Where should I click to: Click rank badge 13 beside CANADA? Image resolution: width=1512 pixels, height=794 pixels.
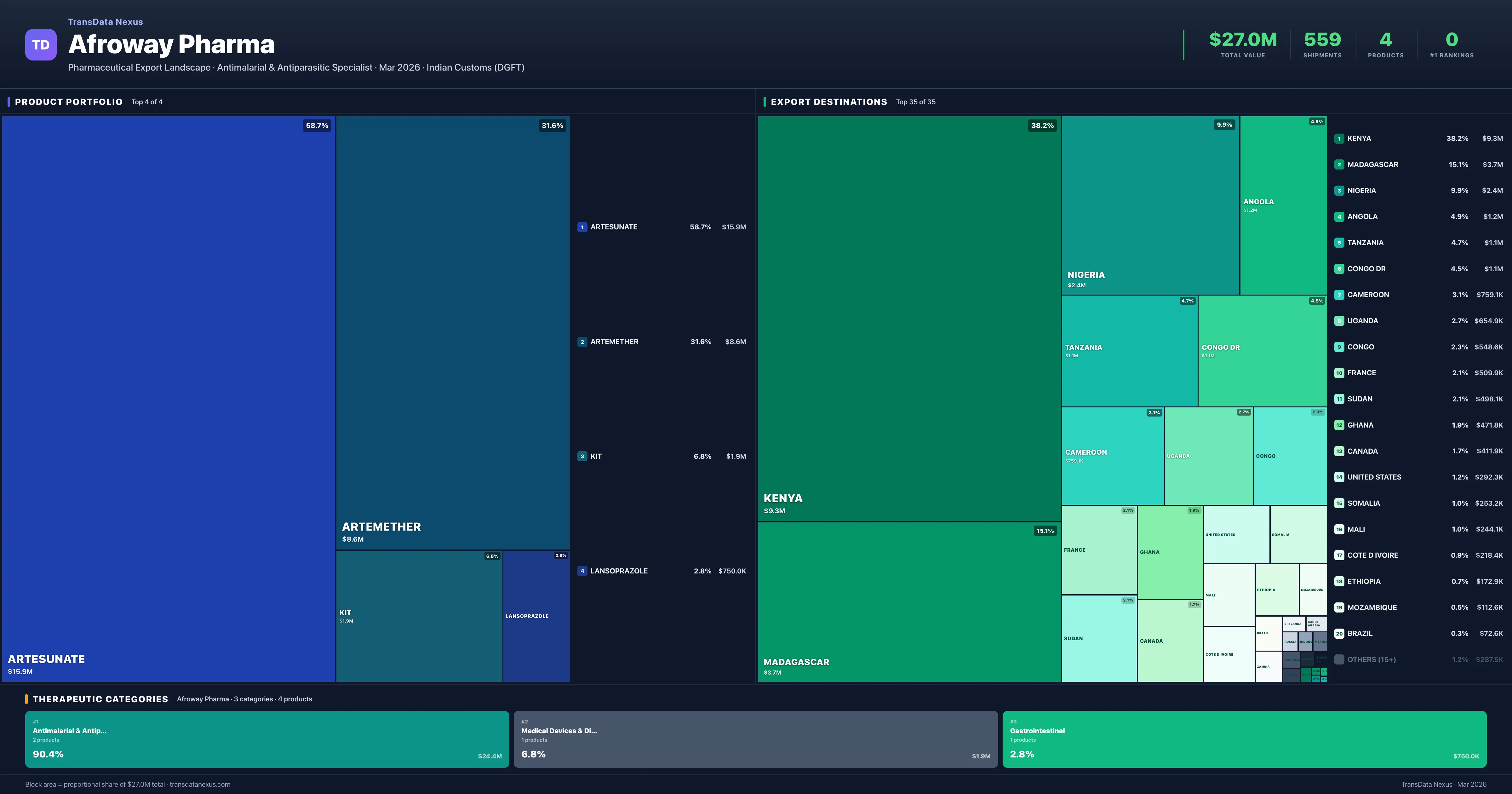click(x=1339, y=451)
